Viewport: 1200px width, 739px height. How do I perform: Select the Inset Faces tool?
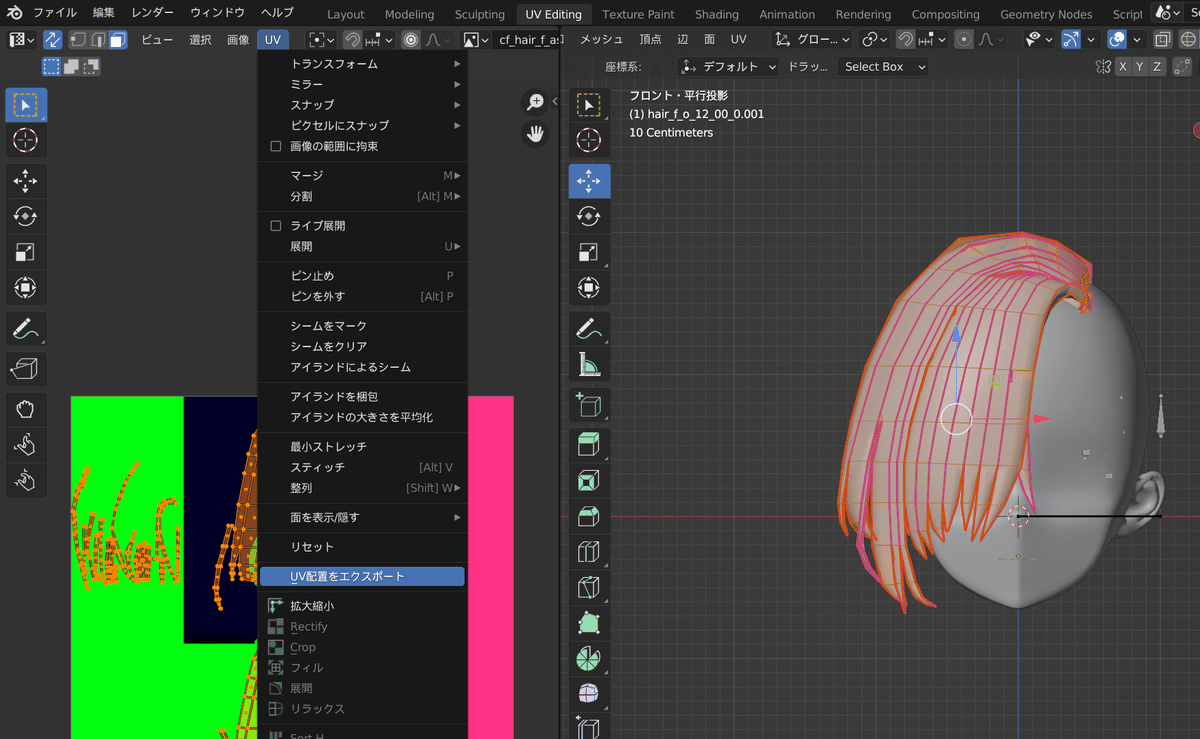tap(589, 481)
